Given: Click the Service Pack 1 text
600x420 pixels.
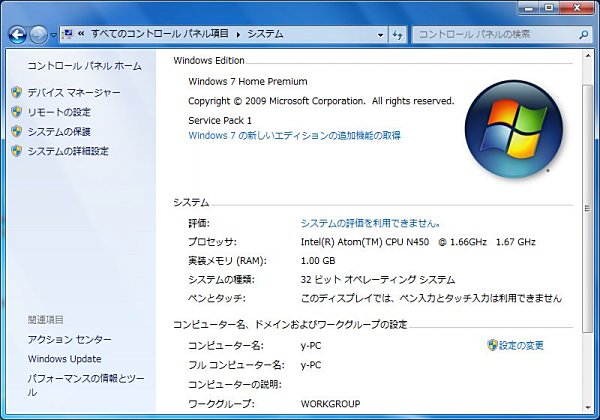Looking at the screenshot, I should 220,120.
